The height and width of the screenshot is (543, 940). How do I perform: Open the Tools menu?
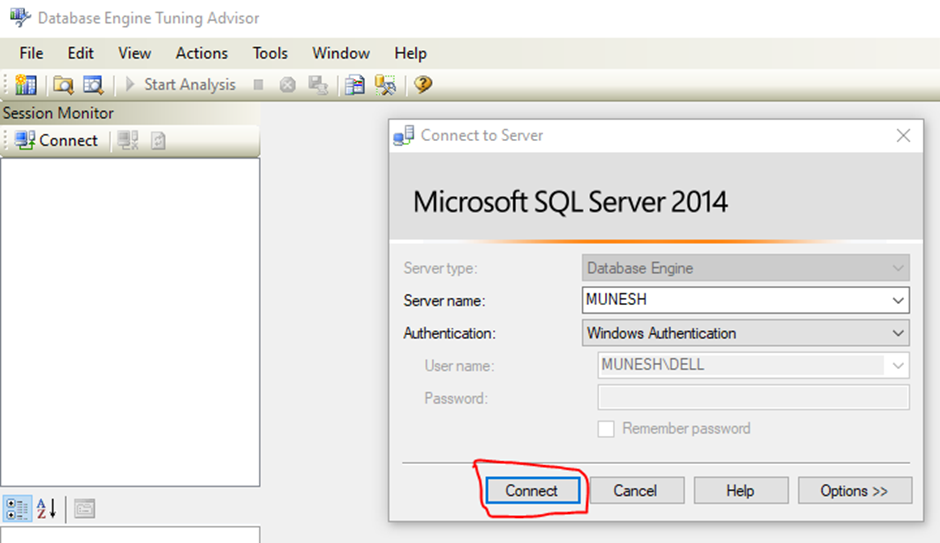click(270, 53)
